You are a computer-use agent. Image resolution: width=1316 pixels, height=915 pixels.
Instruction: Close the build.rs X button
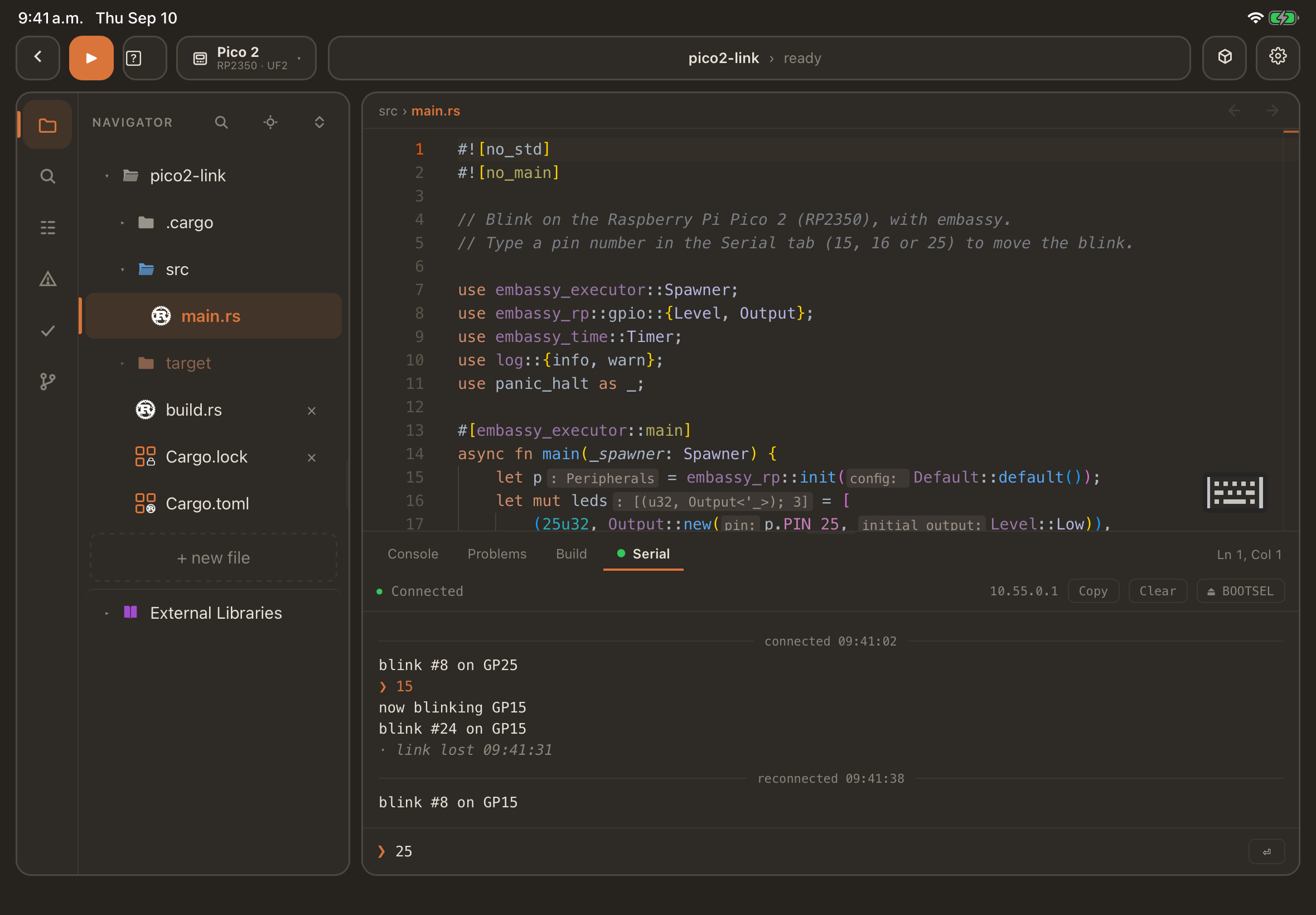(312, 411)
